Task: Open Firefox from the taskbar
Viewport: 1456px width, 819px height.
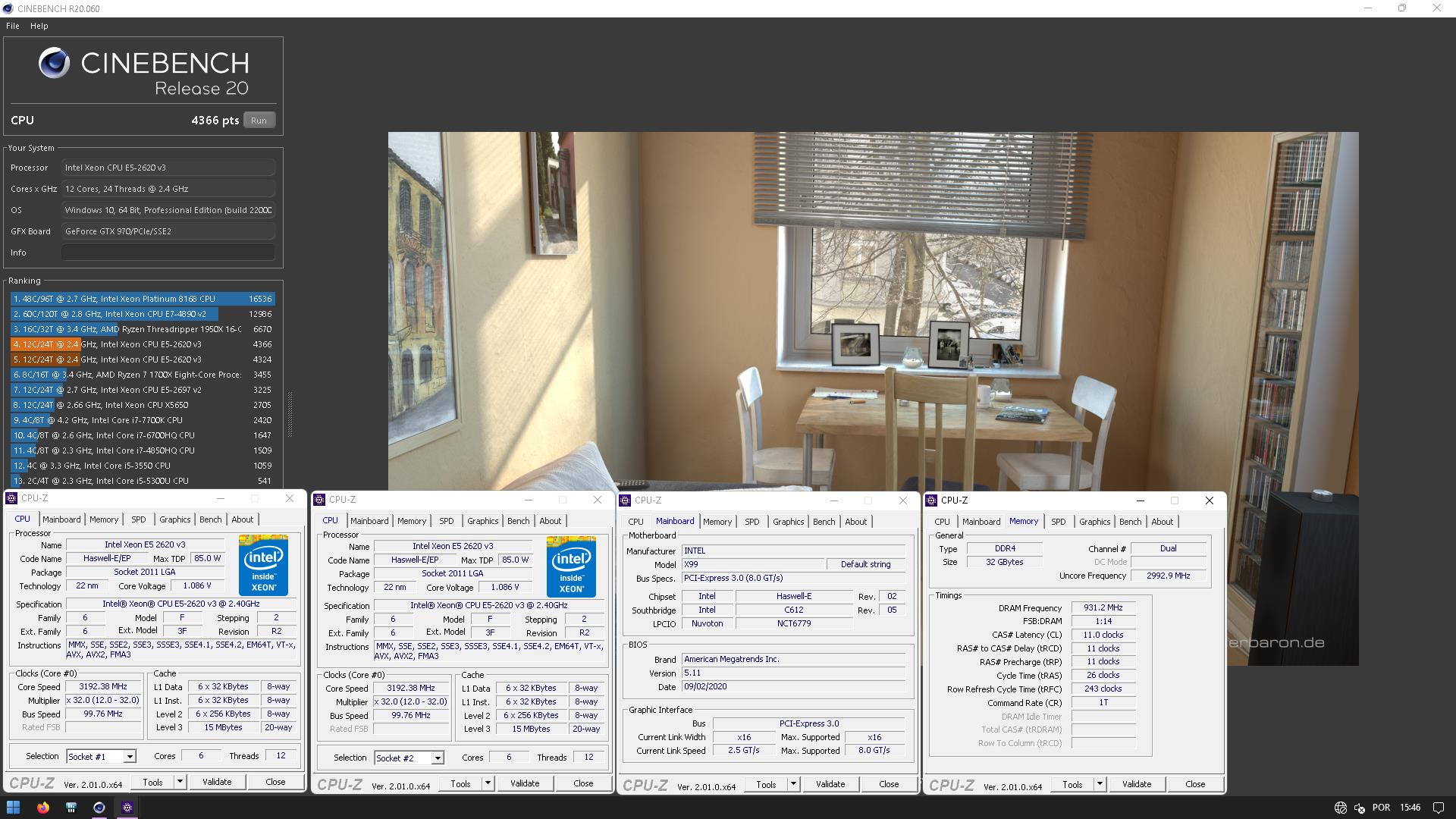Action: [x=42, y=807]
